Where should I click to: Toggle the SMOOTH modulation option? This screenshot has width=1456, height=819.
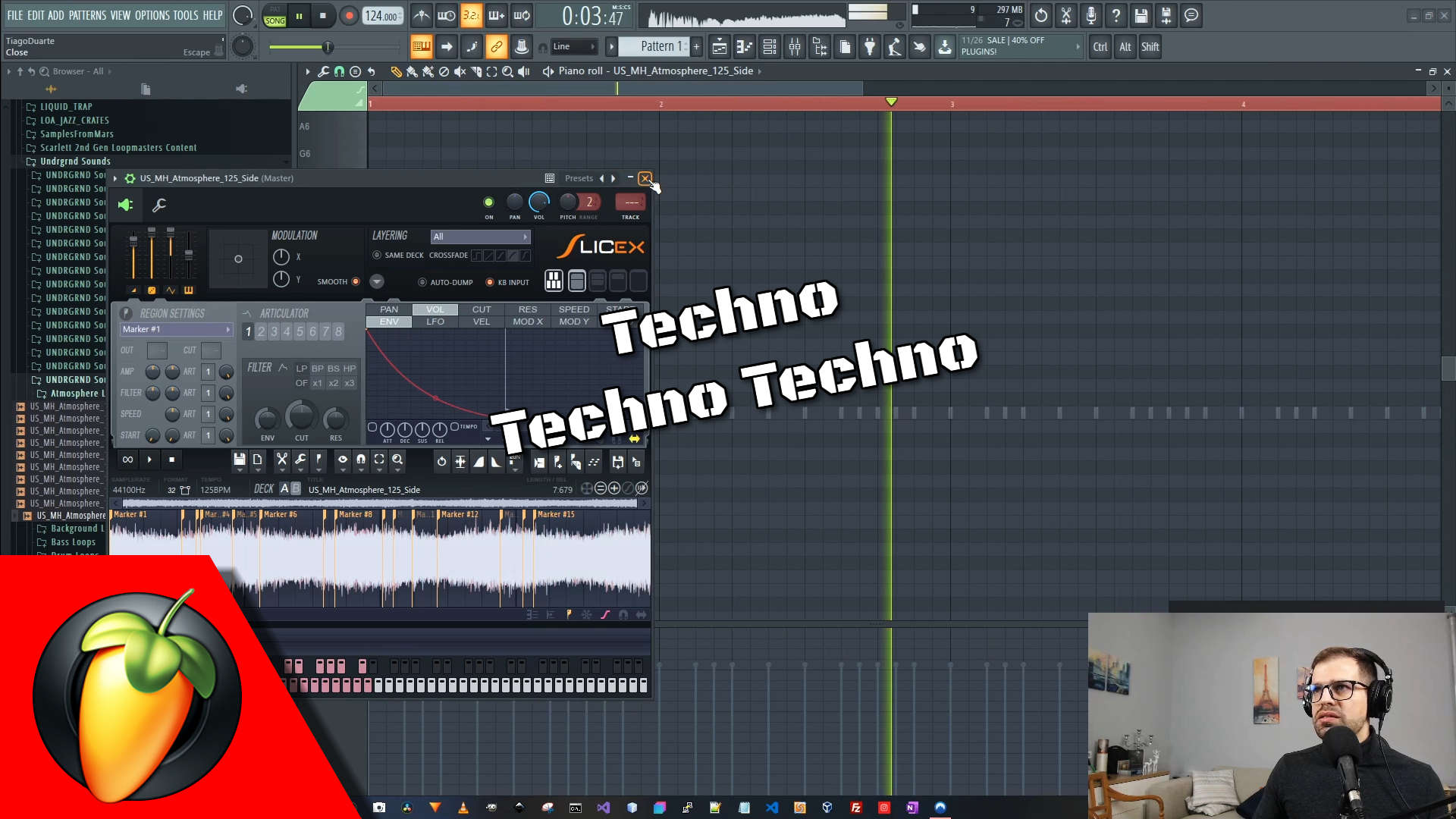(x=338, y=281)
